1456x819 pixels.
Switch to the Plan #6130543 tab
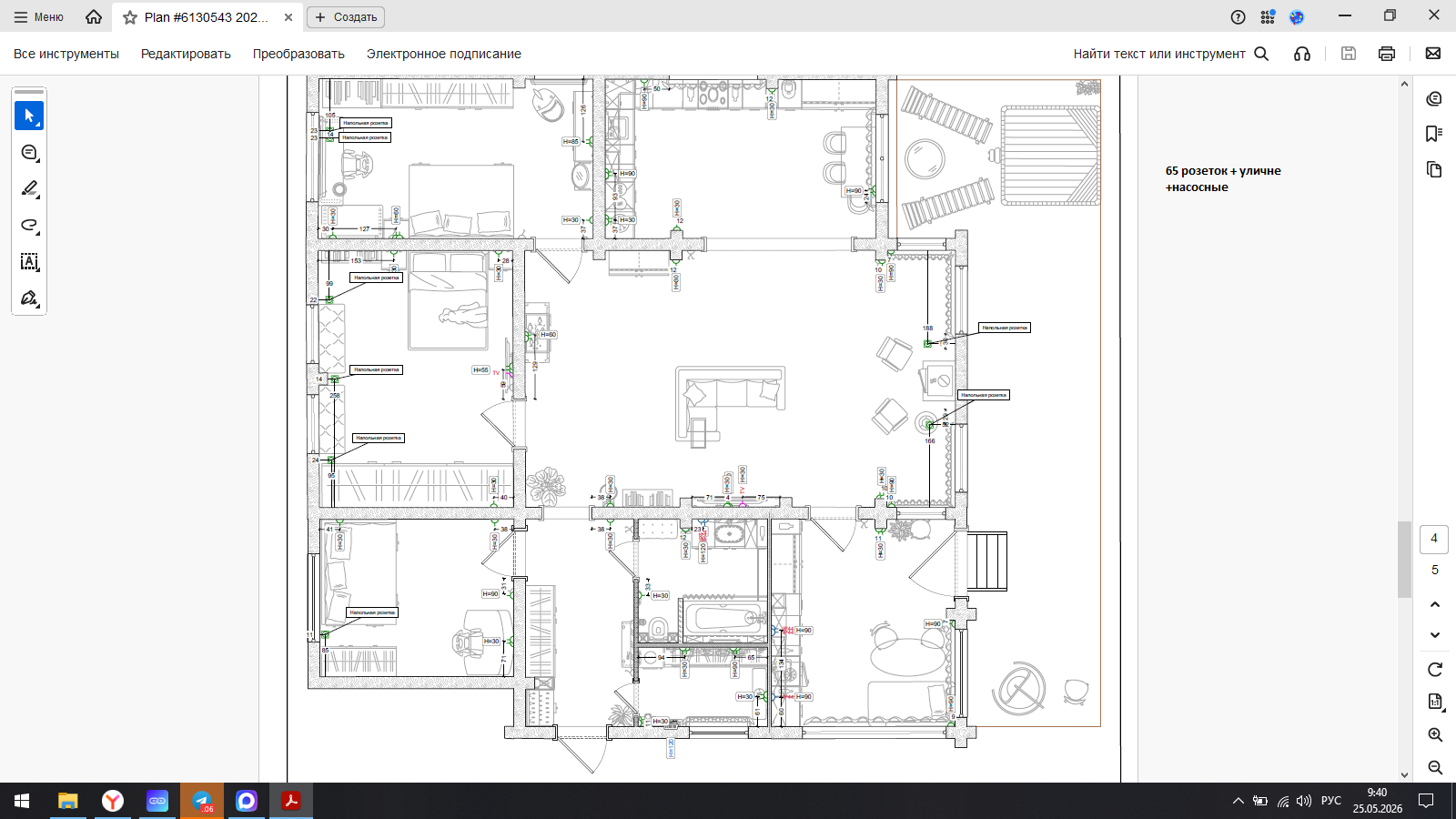tap(207, 17)
